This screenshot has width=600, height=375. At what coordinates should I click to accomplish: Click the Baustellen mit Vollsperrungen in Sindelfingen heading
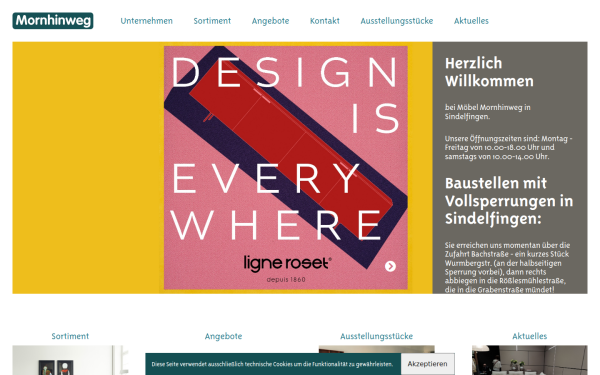pos(509,201)
